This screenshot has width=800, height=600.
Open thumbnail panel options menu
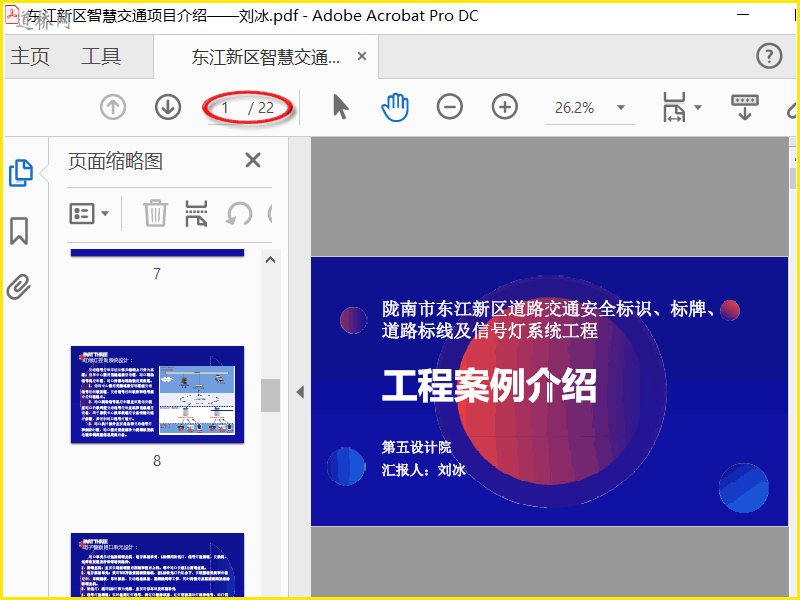click(89, 213)
